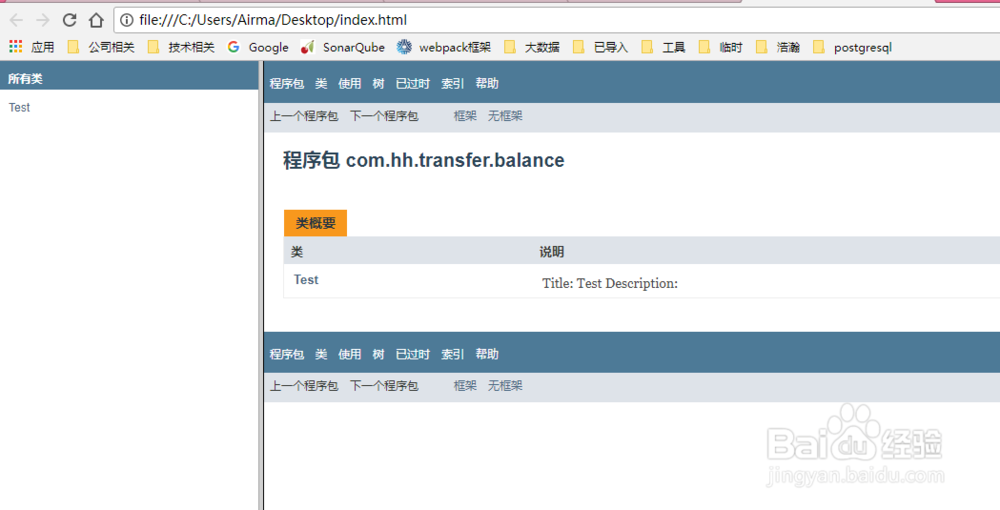Click 'Title: Test Description:' table cell
Image resolution: width=1000 pixels, height=510 pixels.
tap(610, 283)
